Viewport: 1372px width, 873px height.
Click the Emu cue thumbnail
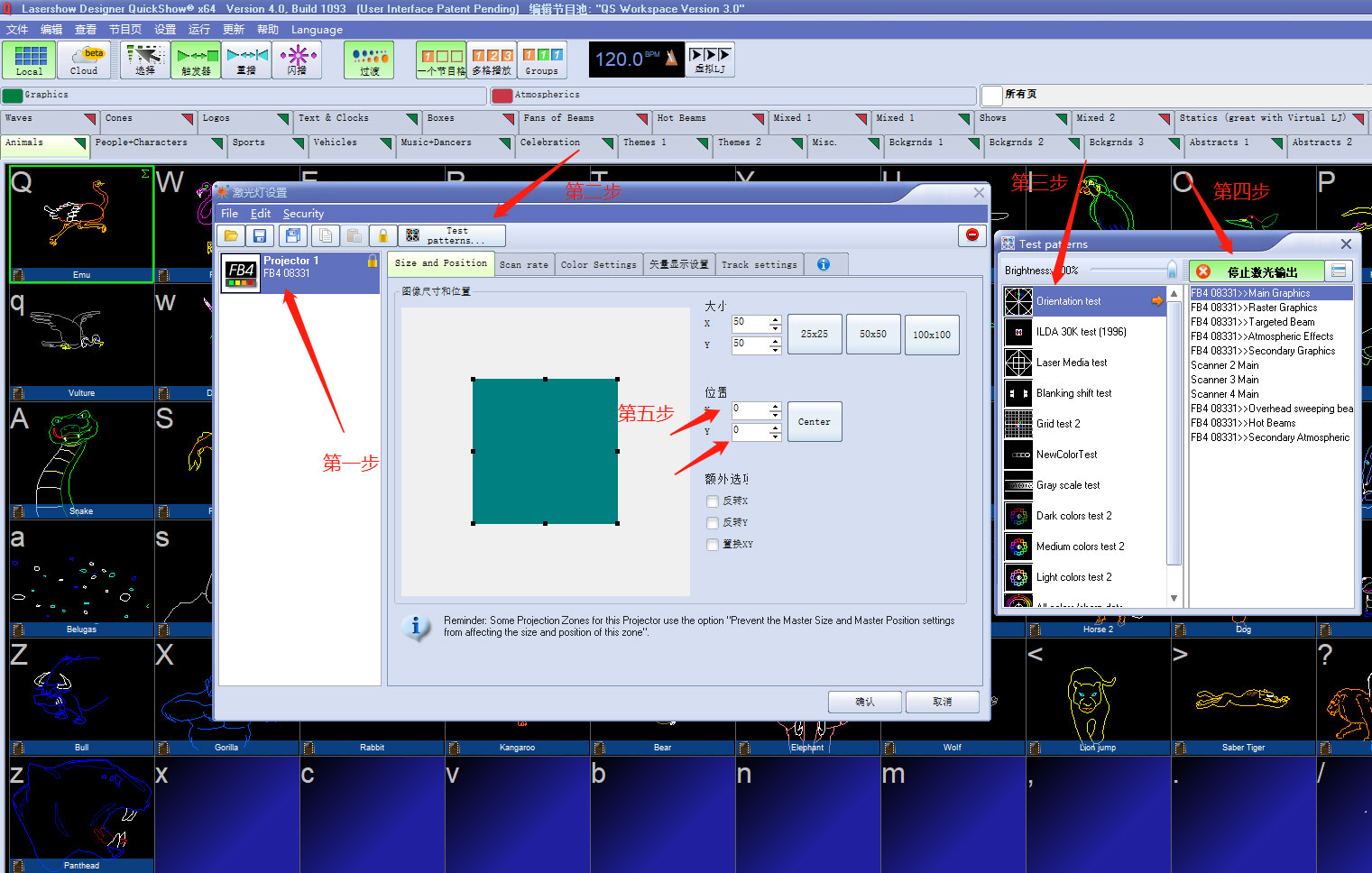(81, 224)
